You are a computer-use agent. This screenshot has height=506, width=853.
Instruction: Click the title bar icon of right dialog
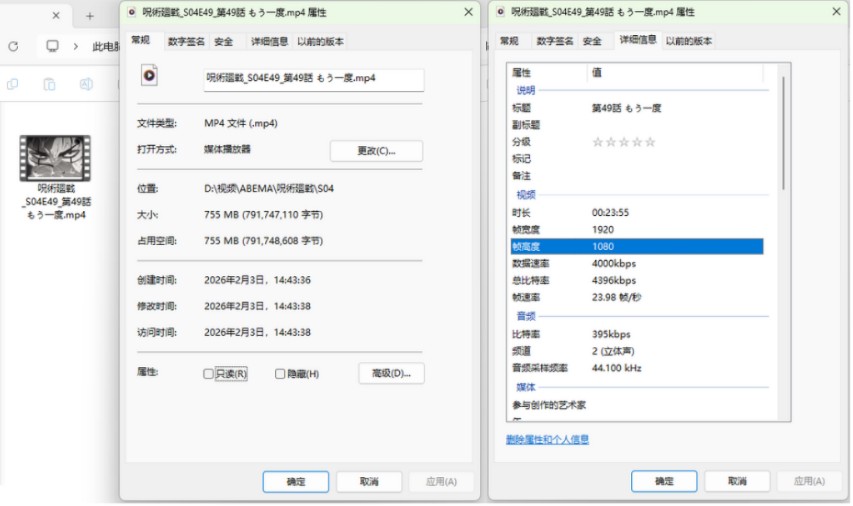point(500,11)
